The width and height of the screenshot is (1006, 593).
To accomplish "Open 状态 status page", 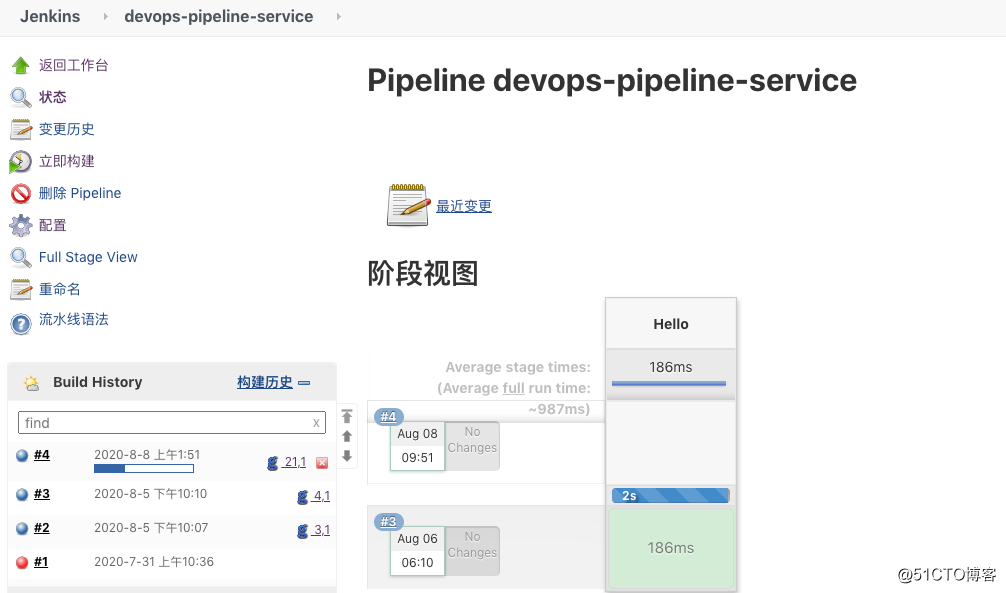I will pyautogui.click(x=53, y=97).
